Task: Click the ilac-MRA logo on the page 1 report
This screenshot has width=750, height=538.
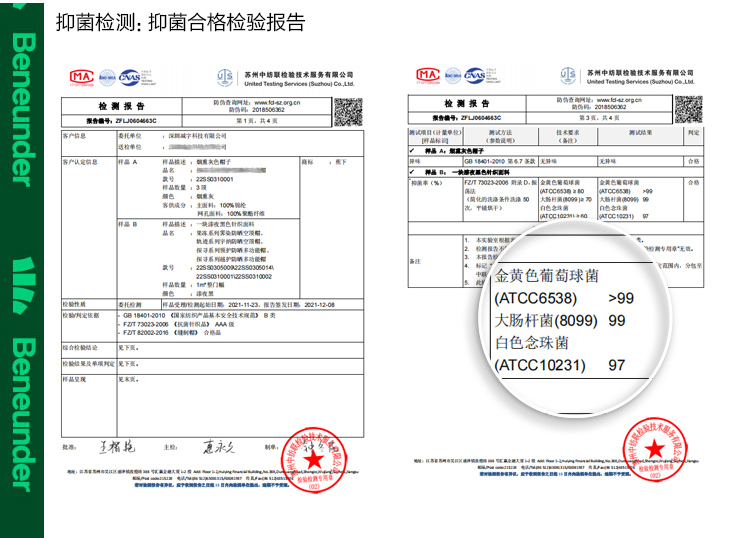Action: click(107, 77)
